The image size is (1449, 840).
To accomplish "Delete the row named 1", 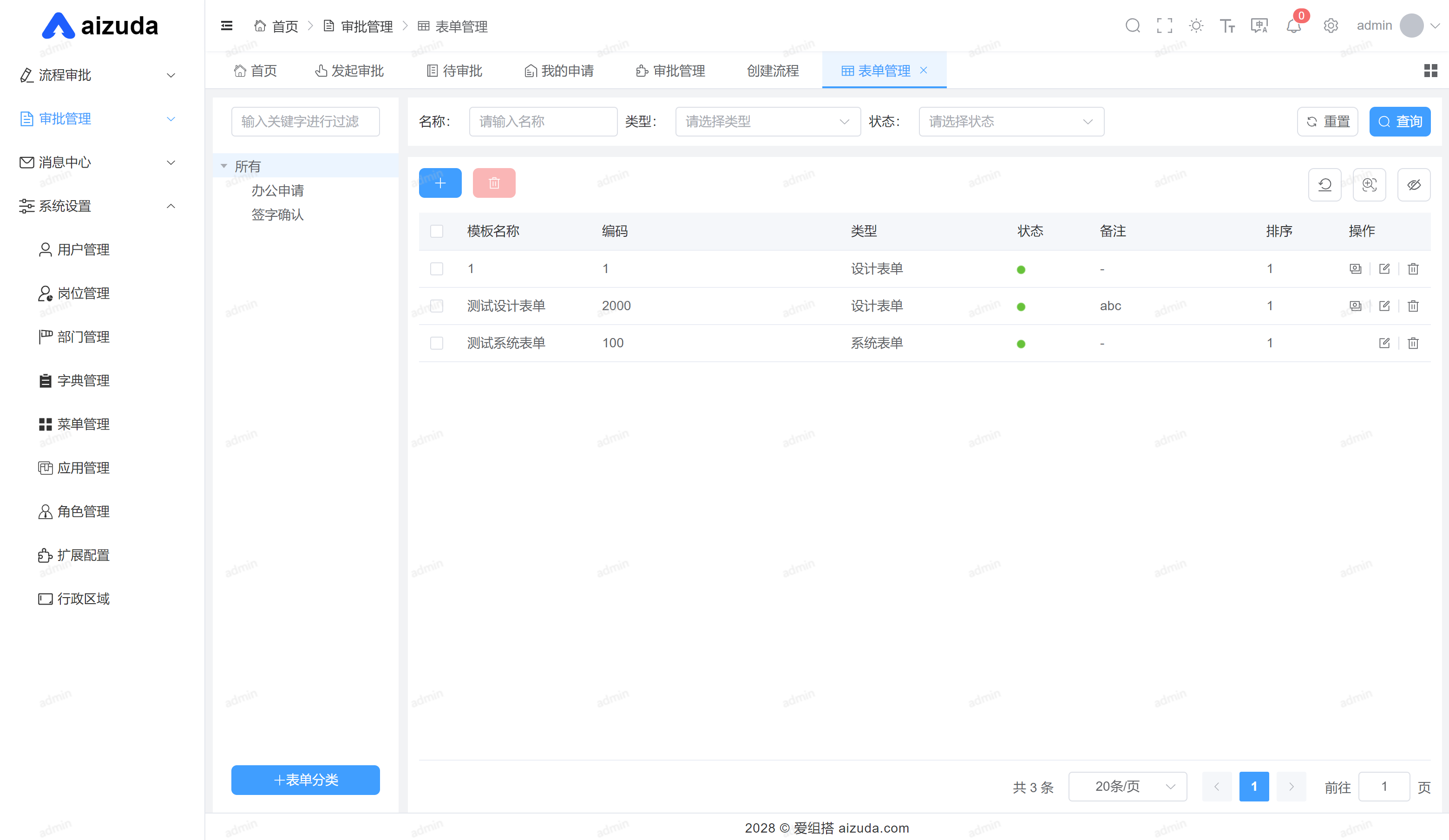I will point(1413,268).
